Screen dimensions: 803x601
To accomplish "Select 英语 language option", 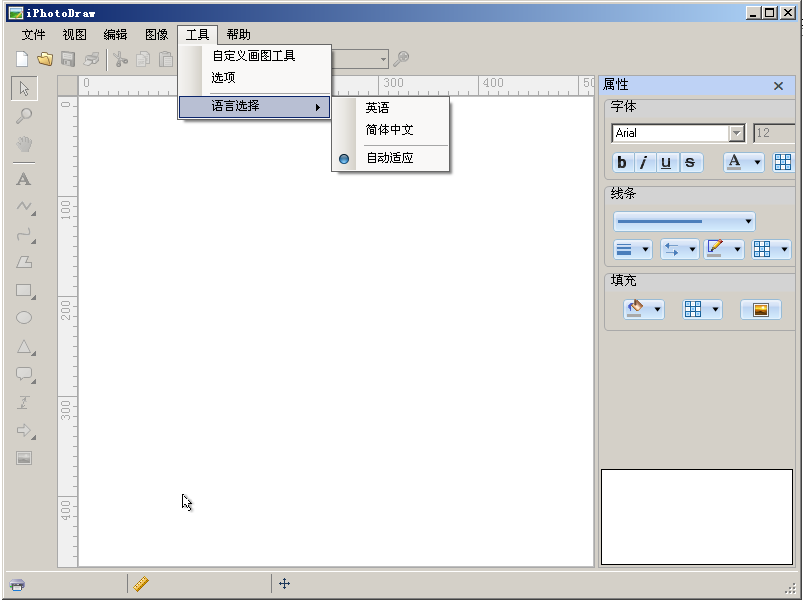I will [390, 108].
